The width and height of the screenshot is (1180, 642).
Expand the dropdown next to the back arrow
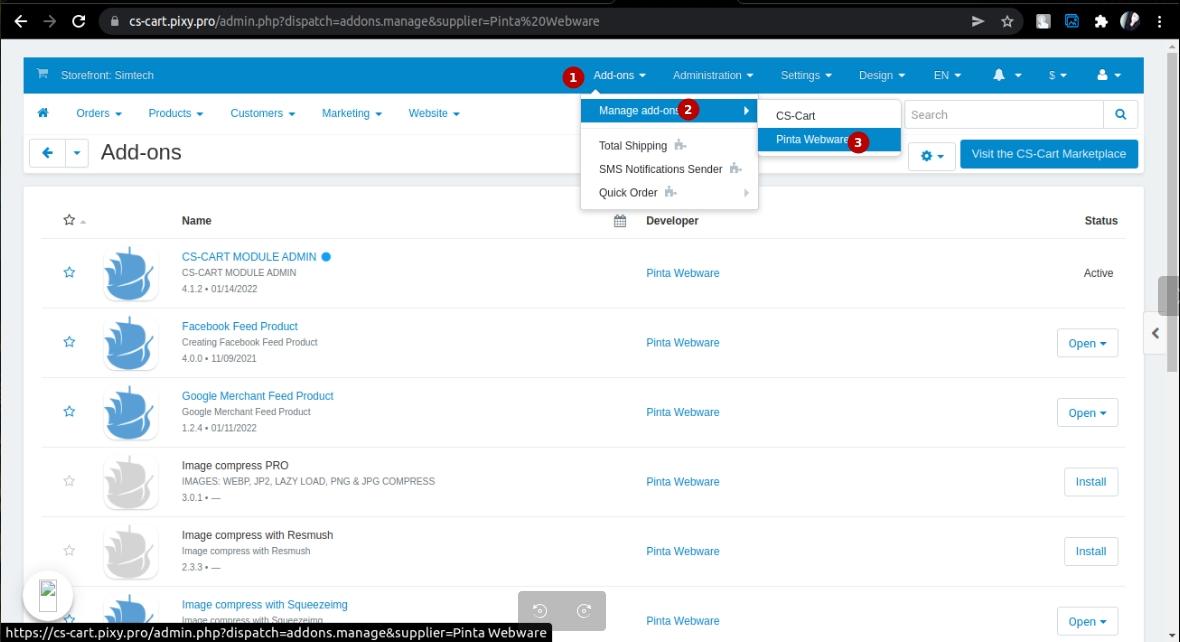pos(77,153)
